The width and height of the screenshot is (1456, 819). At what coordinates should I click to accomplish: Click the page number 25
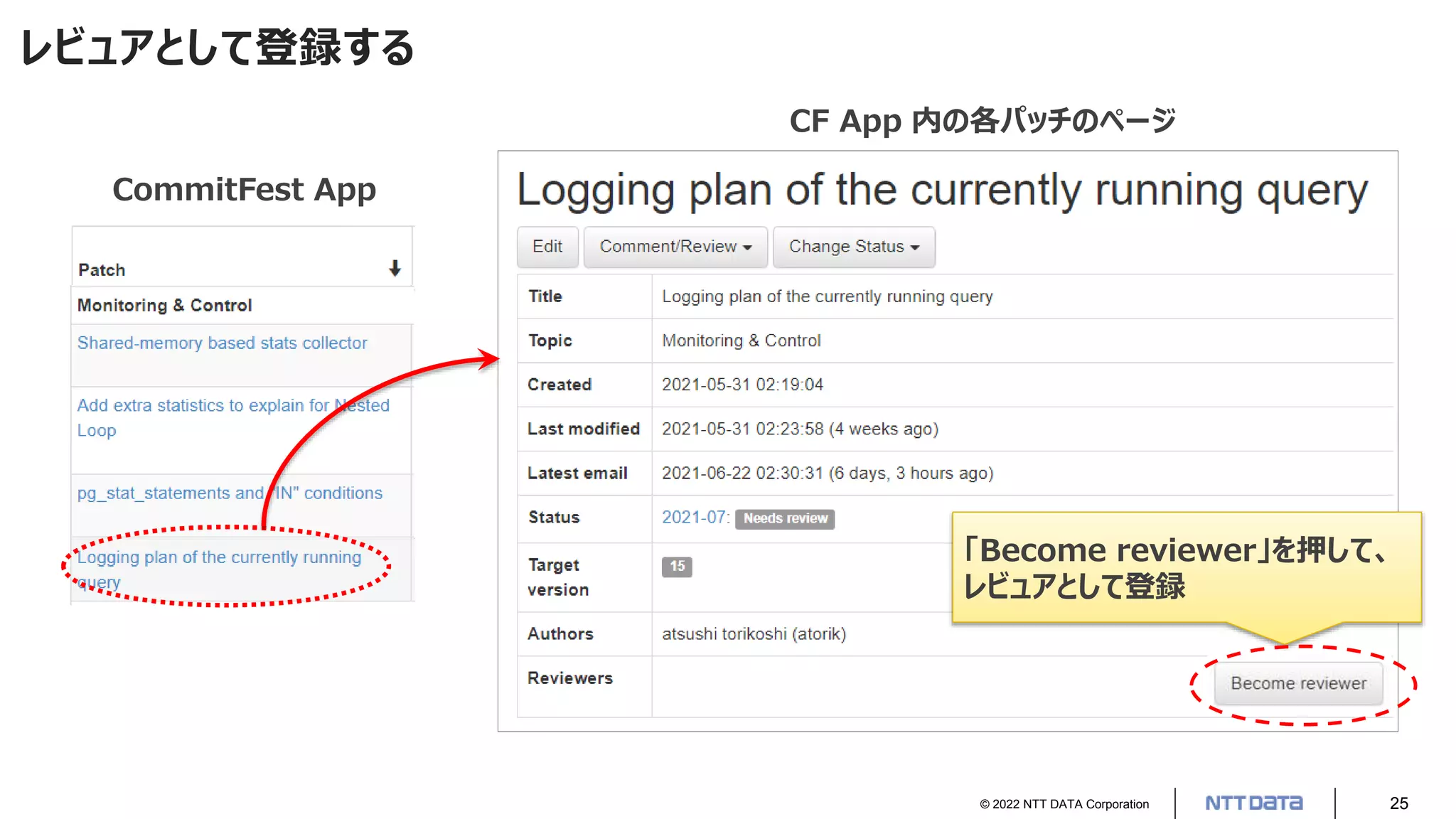(1398, 803)
